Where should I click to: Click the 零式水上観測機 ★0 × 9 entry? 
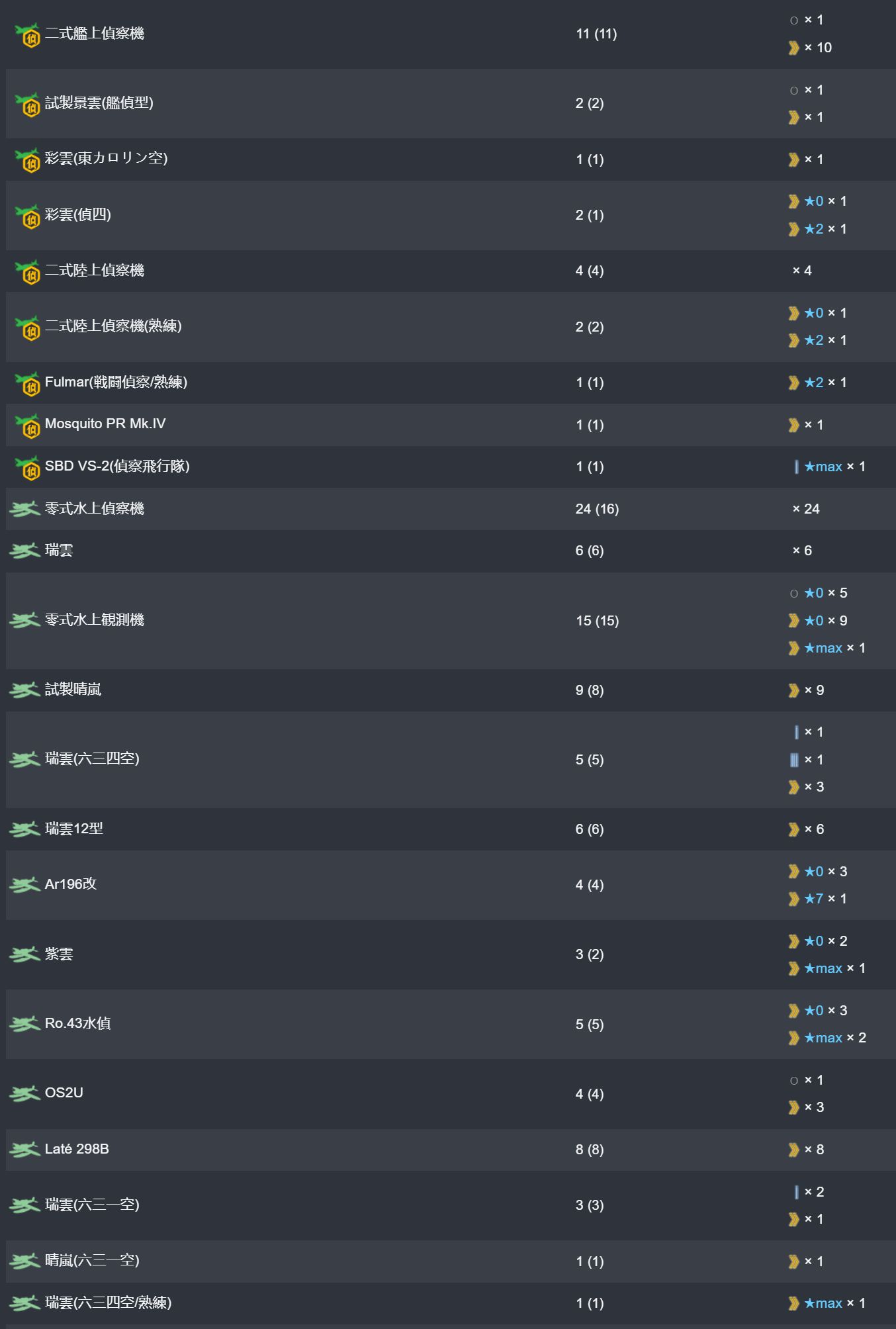tap(817, 621)
